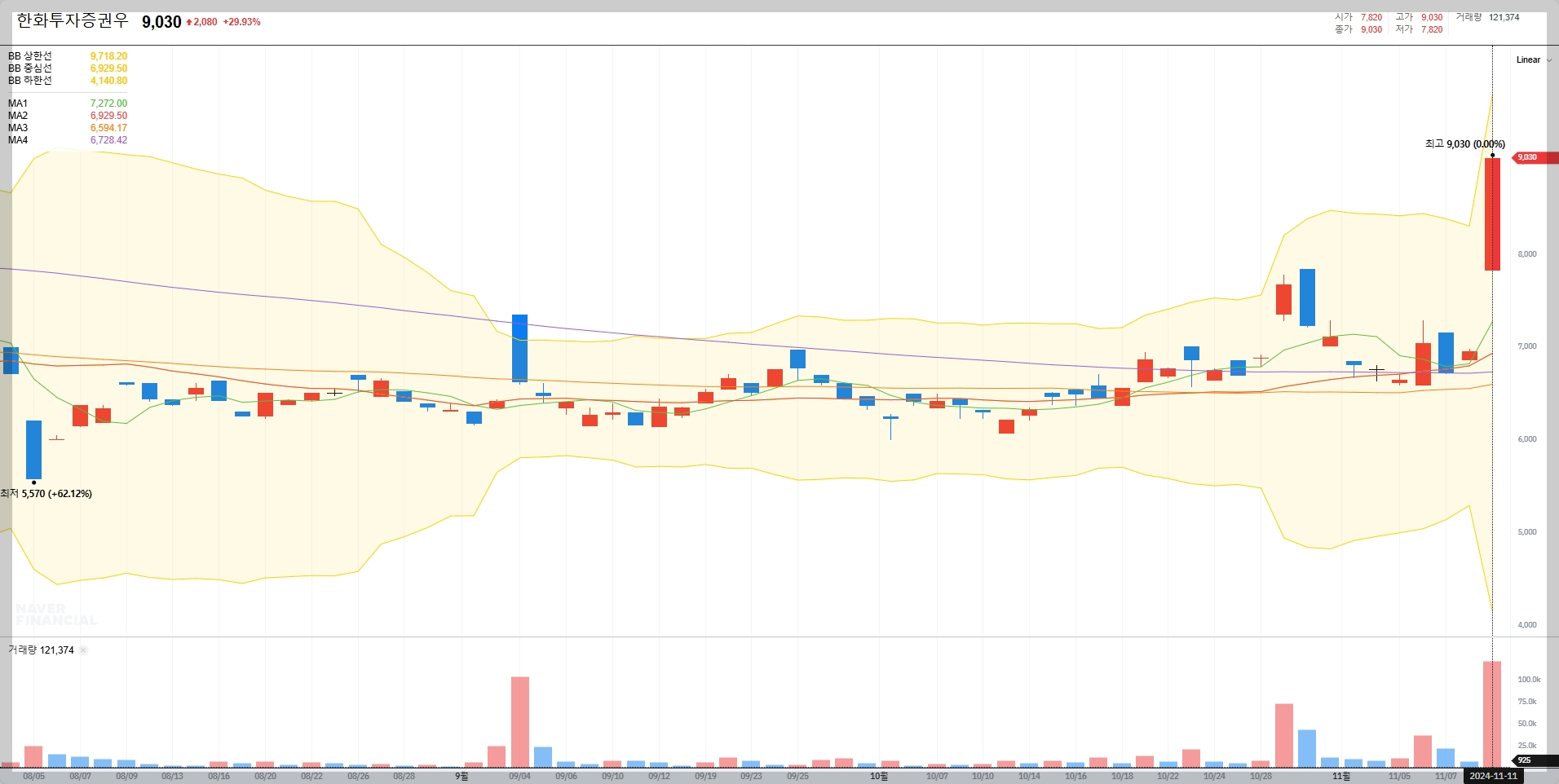Click the 6,728.42 MA4 value

pos(108,140)
